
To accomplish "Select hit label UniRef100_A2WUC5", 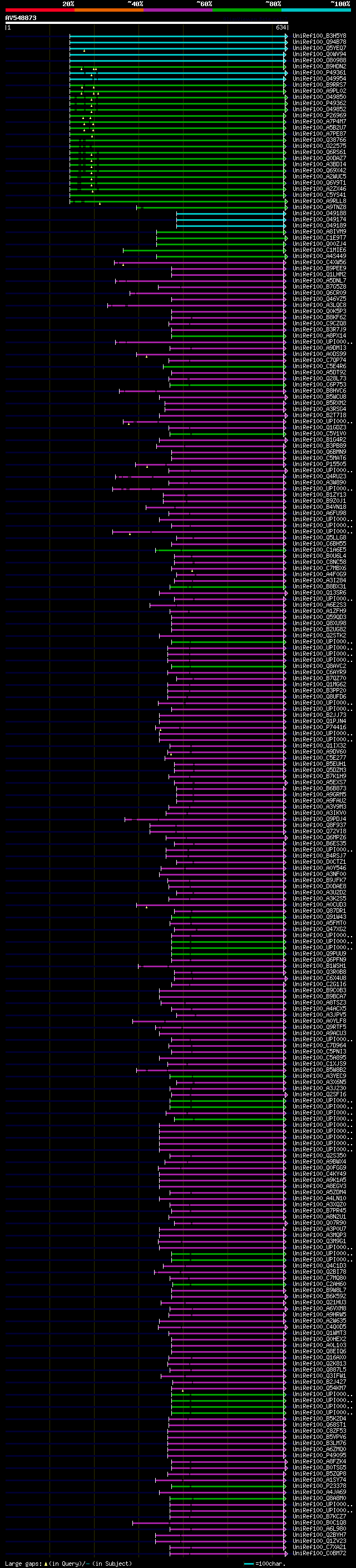I will pos(319,176).
